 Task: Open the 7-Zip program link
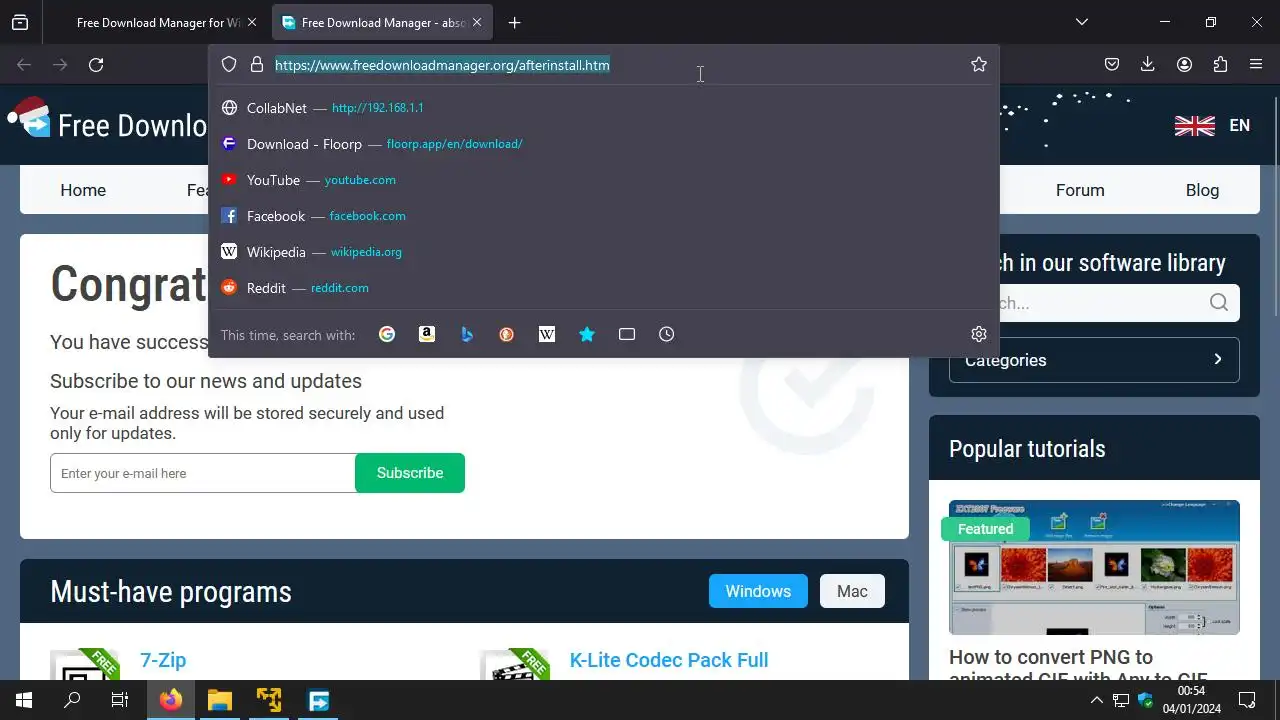coord(163,660)
